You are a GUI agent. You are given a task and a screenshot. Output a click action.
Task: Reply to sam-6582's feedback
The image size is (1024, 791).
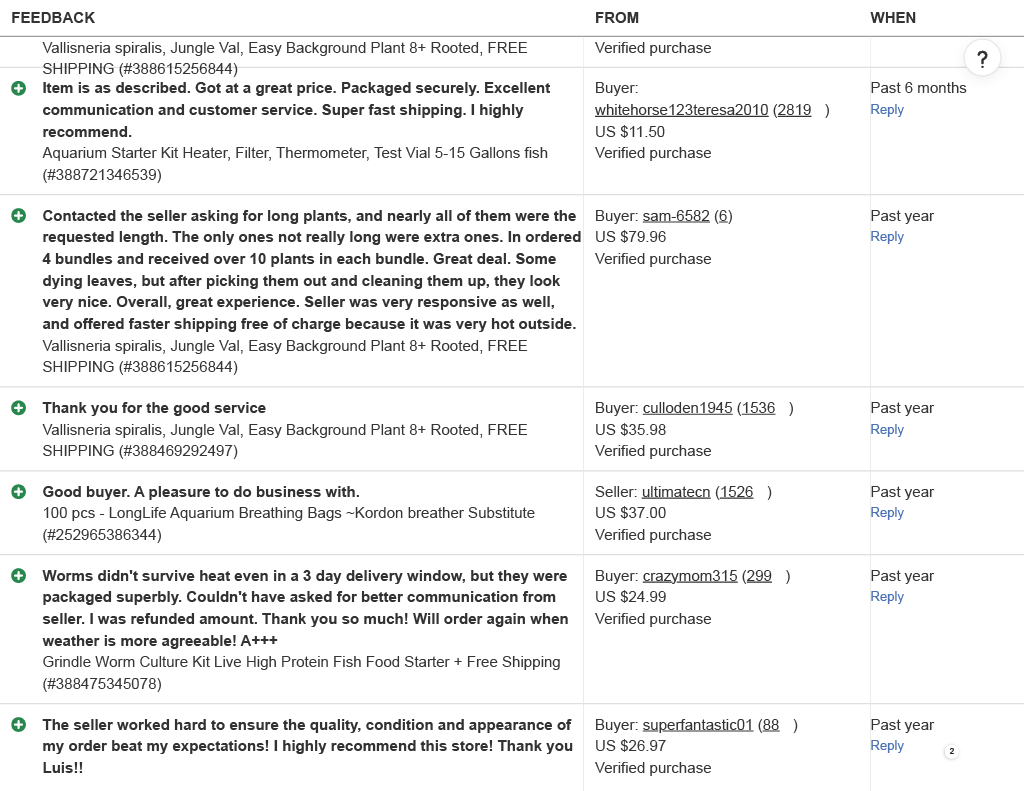click(x=887, y=237)
